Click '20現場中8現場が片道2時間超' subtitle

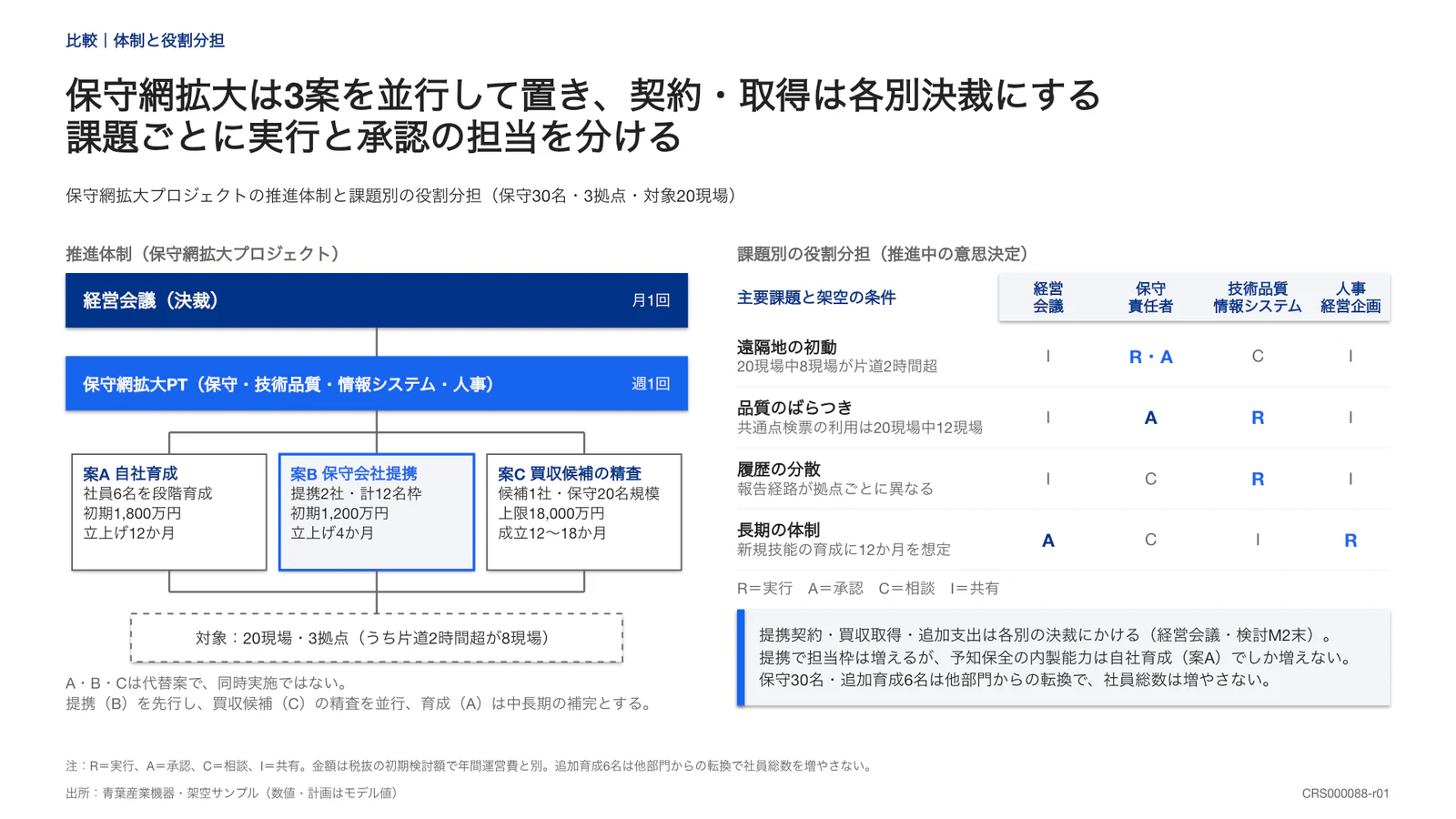point(837,366)
